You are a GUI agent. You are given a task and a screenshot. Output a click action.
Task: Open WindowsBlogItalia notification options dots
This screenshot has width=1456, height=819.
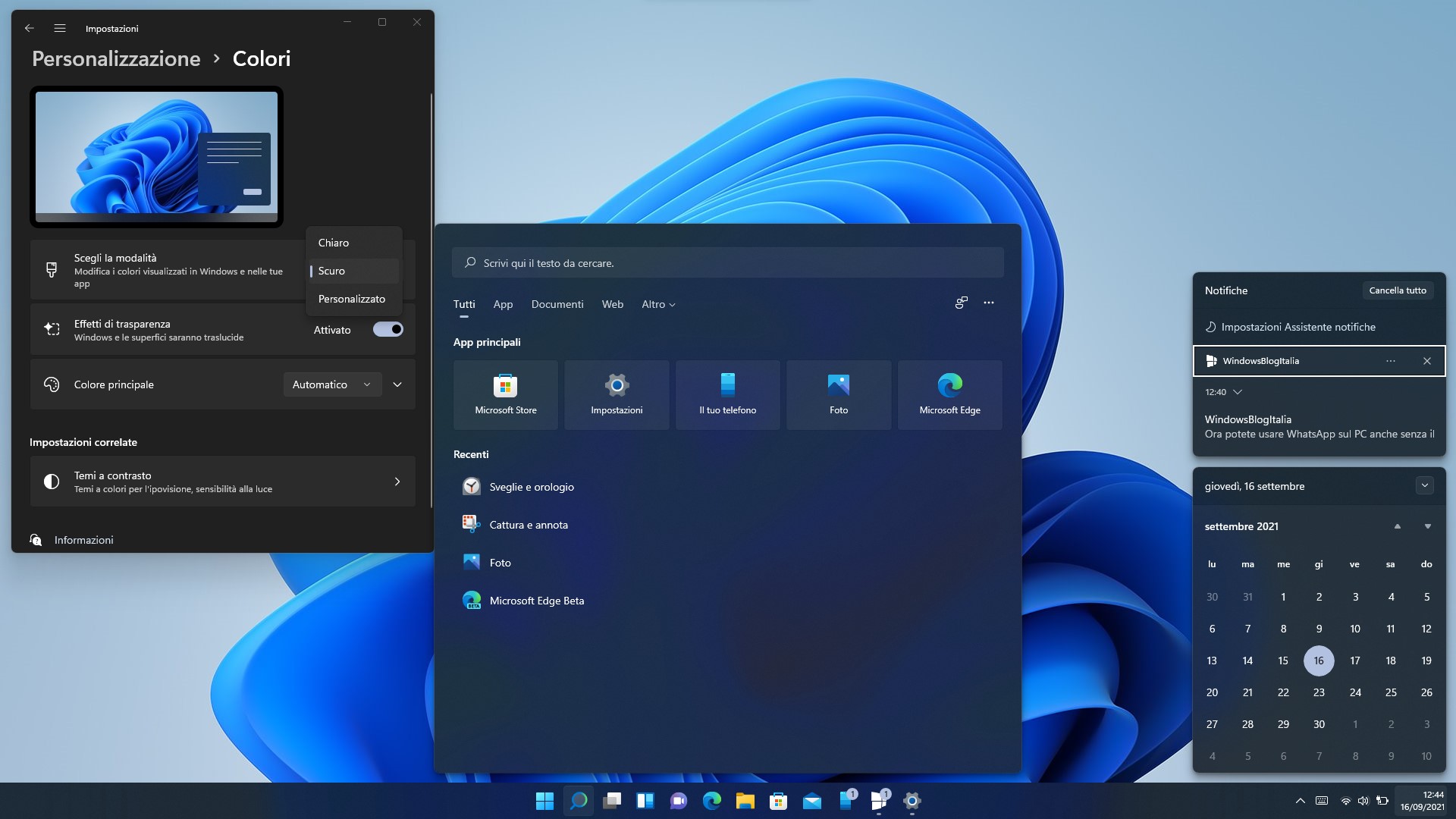(x=1391, y=361)
